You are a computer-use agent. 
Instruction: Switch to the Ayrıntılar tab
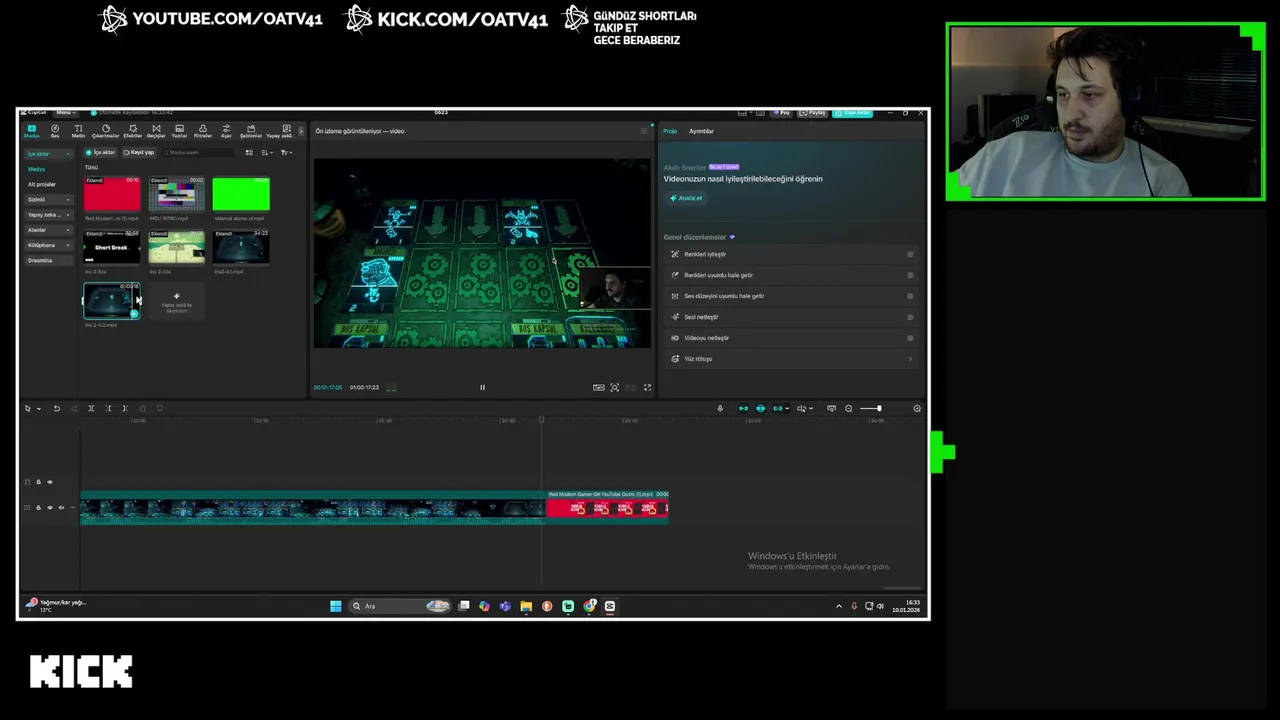click(701, 131)
